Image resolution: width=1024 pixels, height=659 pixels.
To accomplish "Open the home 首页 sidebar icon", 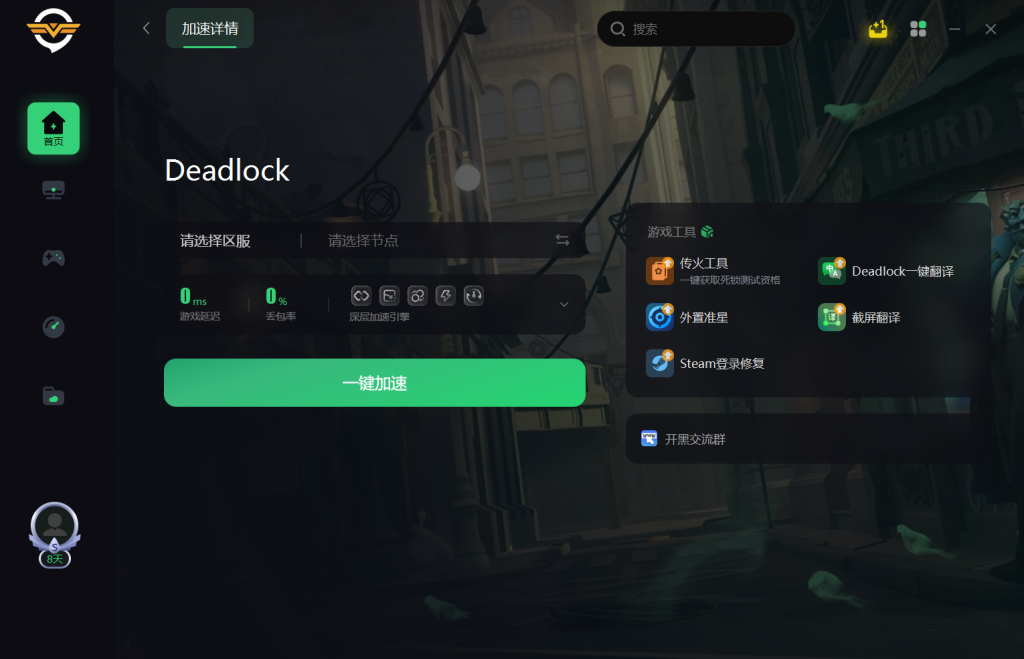I will coord(54,128).
